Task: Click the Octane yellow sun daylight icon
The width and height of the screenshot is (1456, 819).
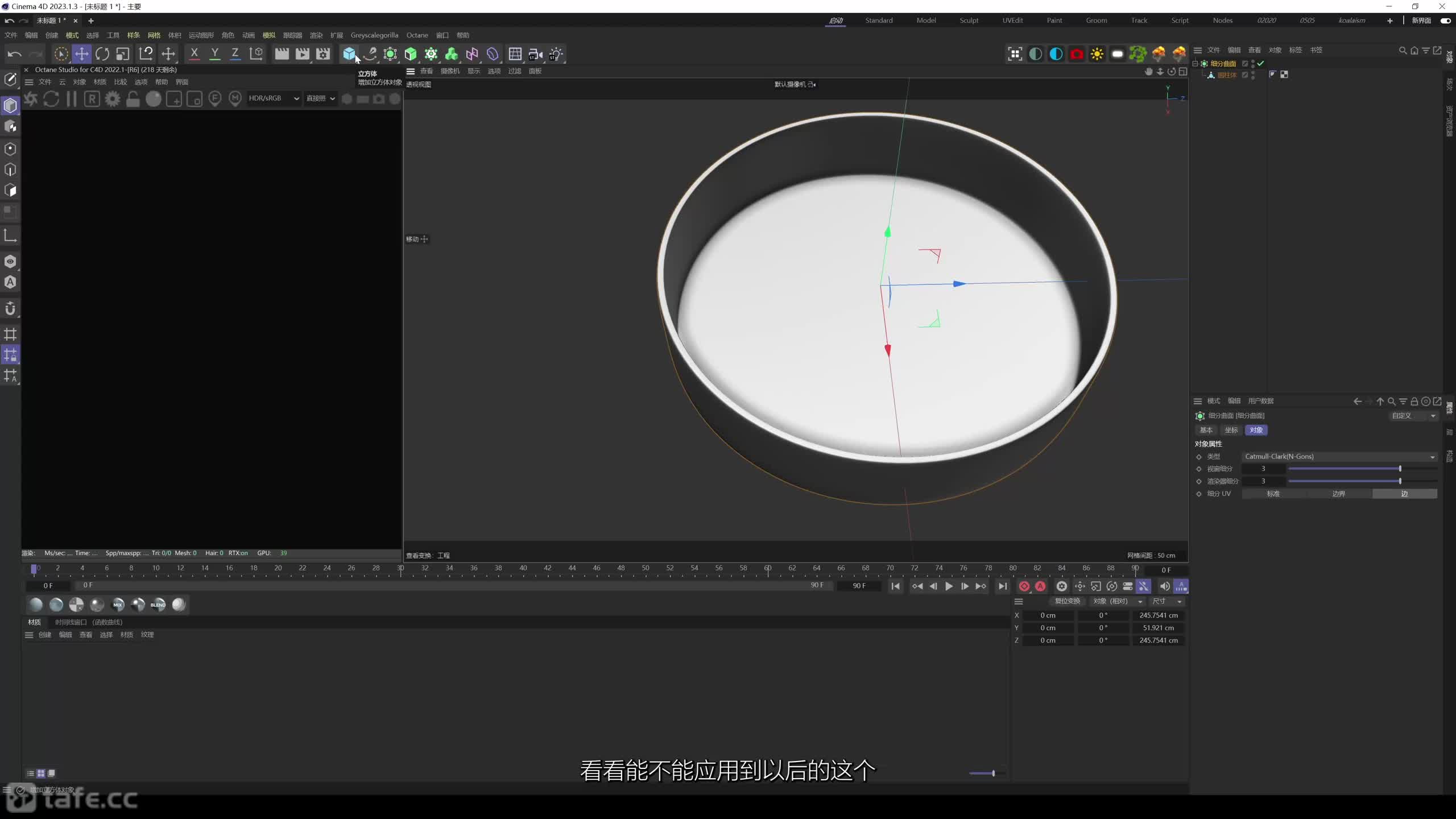Action: [x=1097, y=54]
